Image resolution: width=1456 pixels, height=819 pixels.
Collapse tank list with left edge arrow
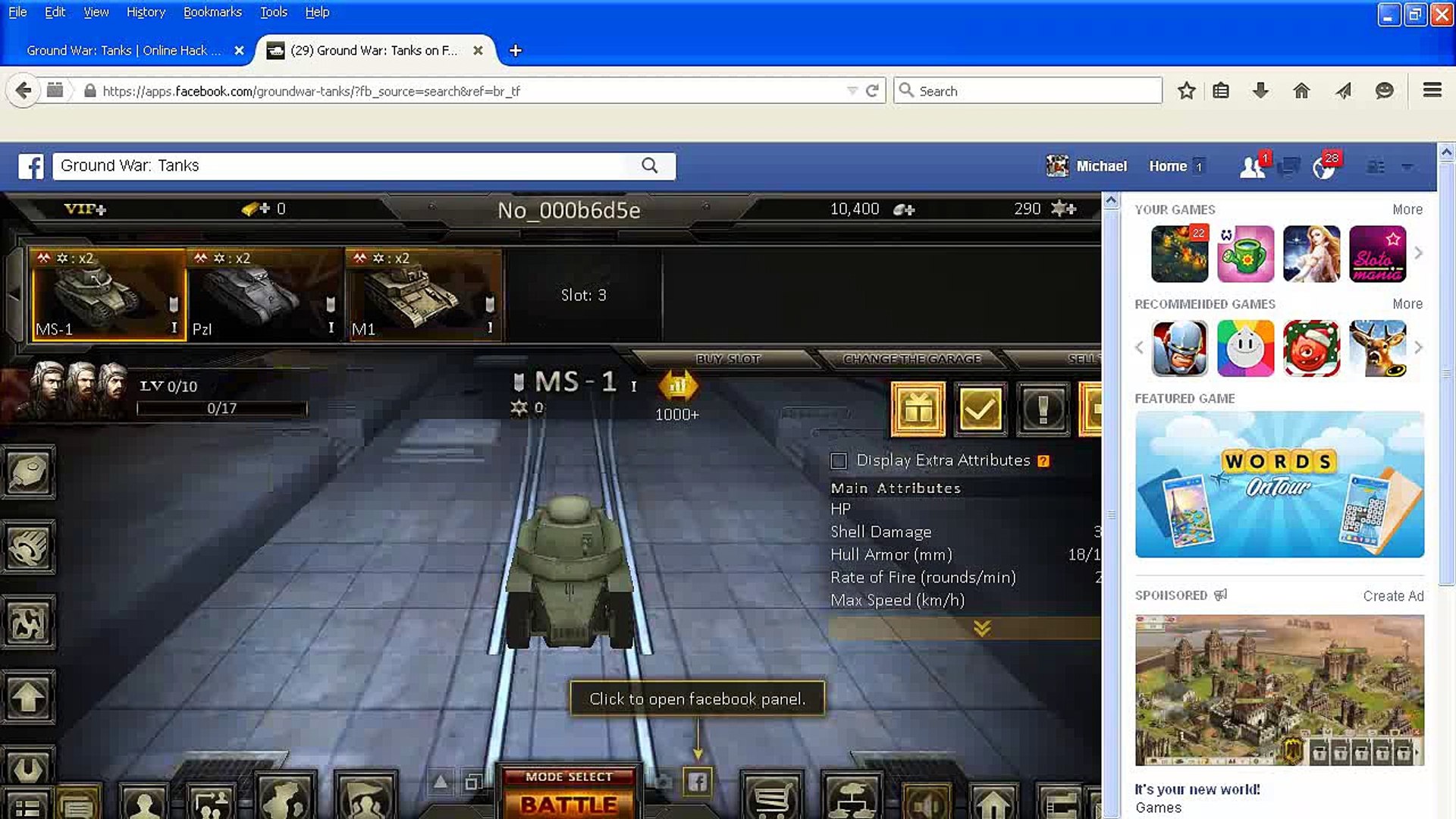click(x=13, y=294)
